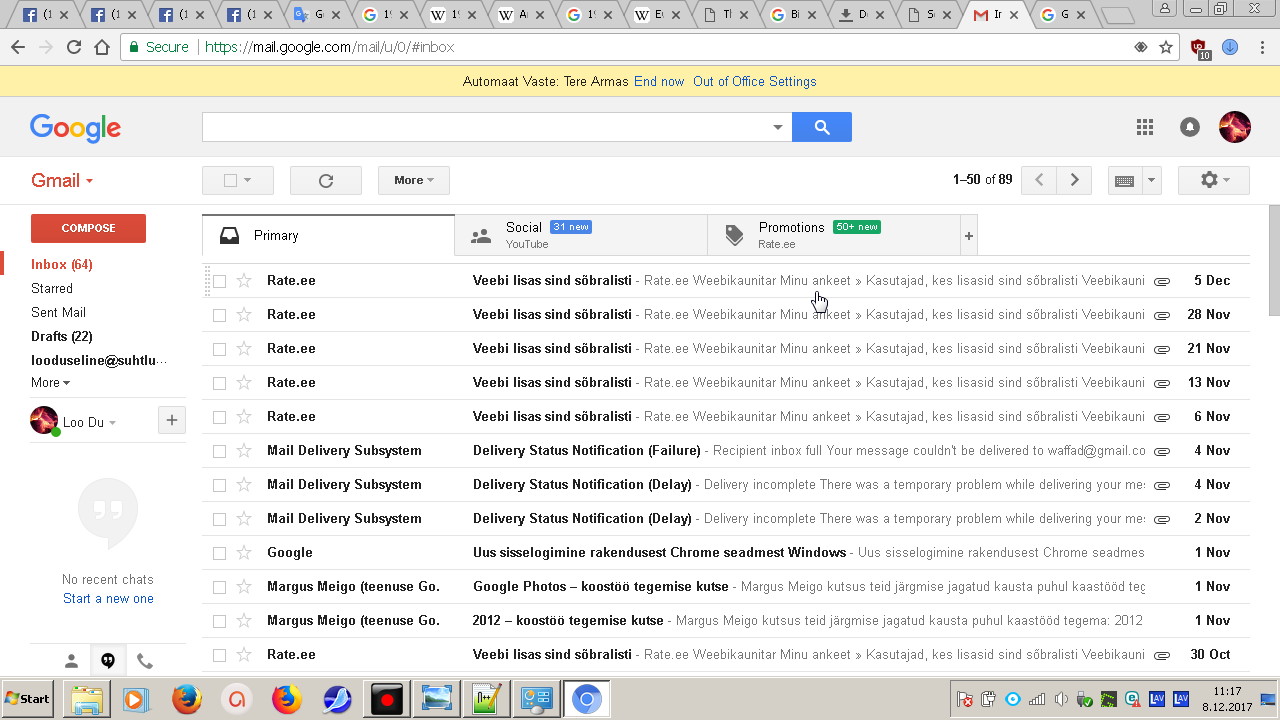Click the page vertical scrollbar
Viewport: 1280px width, 720px height.
pos(1274,261)
